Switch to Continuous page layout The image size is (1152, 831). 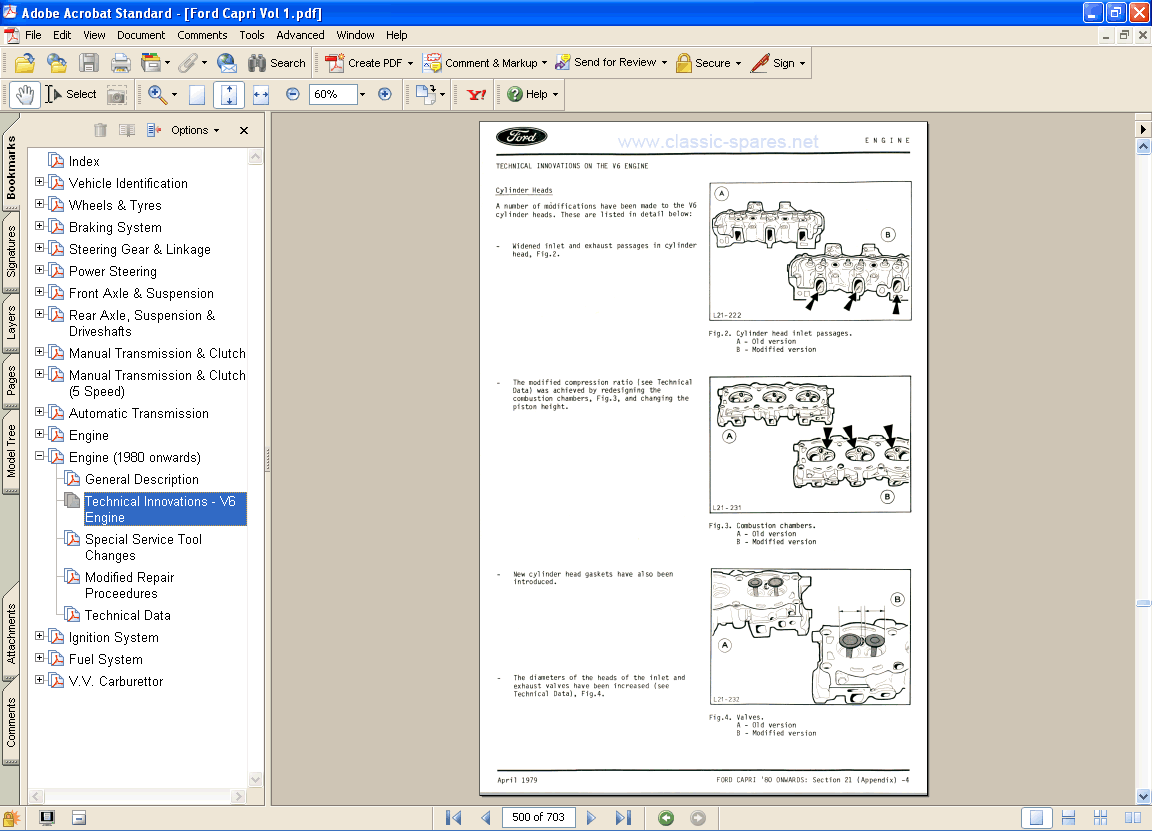coord(1068,817)
